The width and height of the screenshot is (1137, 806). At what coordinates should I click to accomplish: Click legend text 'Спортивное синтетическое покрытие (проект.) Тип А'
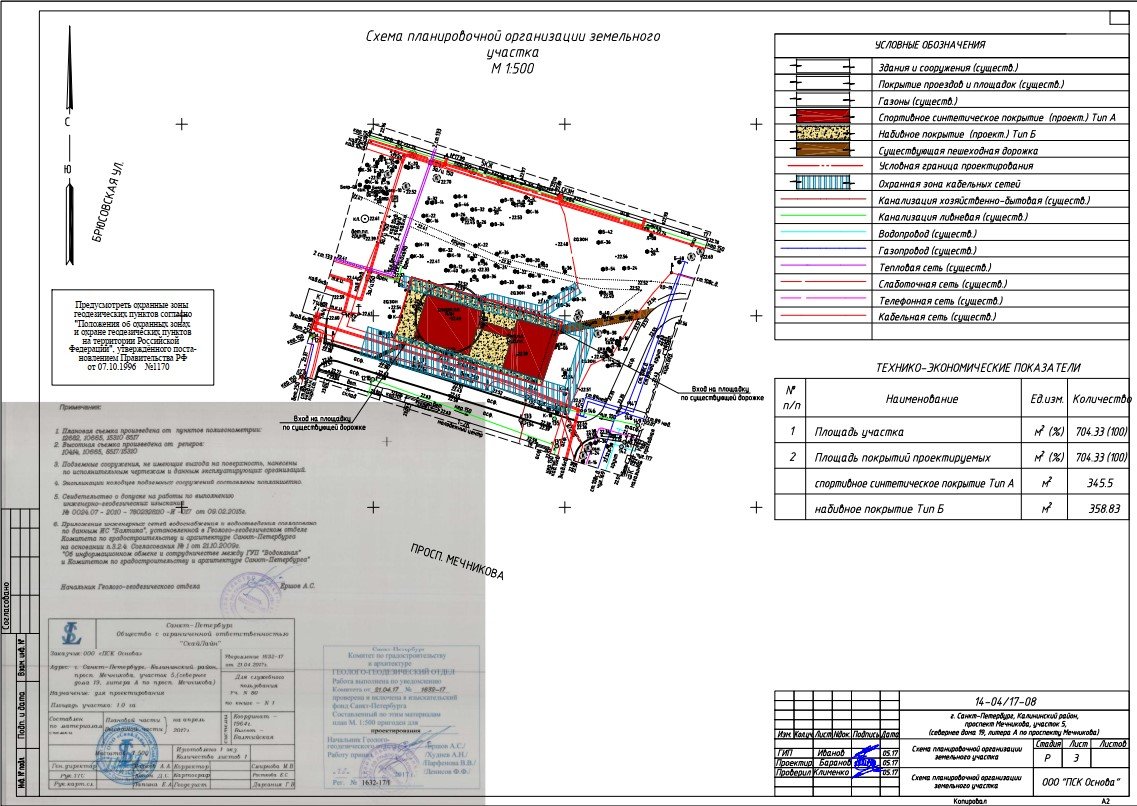[996, 117]
